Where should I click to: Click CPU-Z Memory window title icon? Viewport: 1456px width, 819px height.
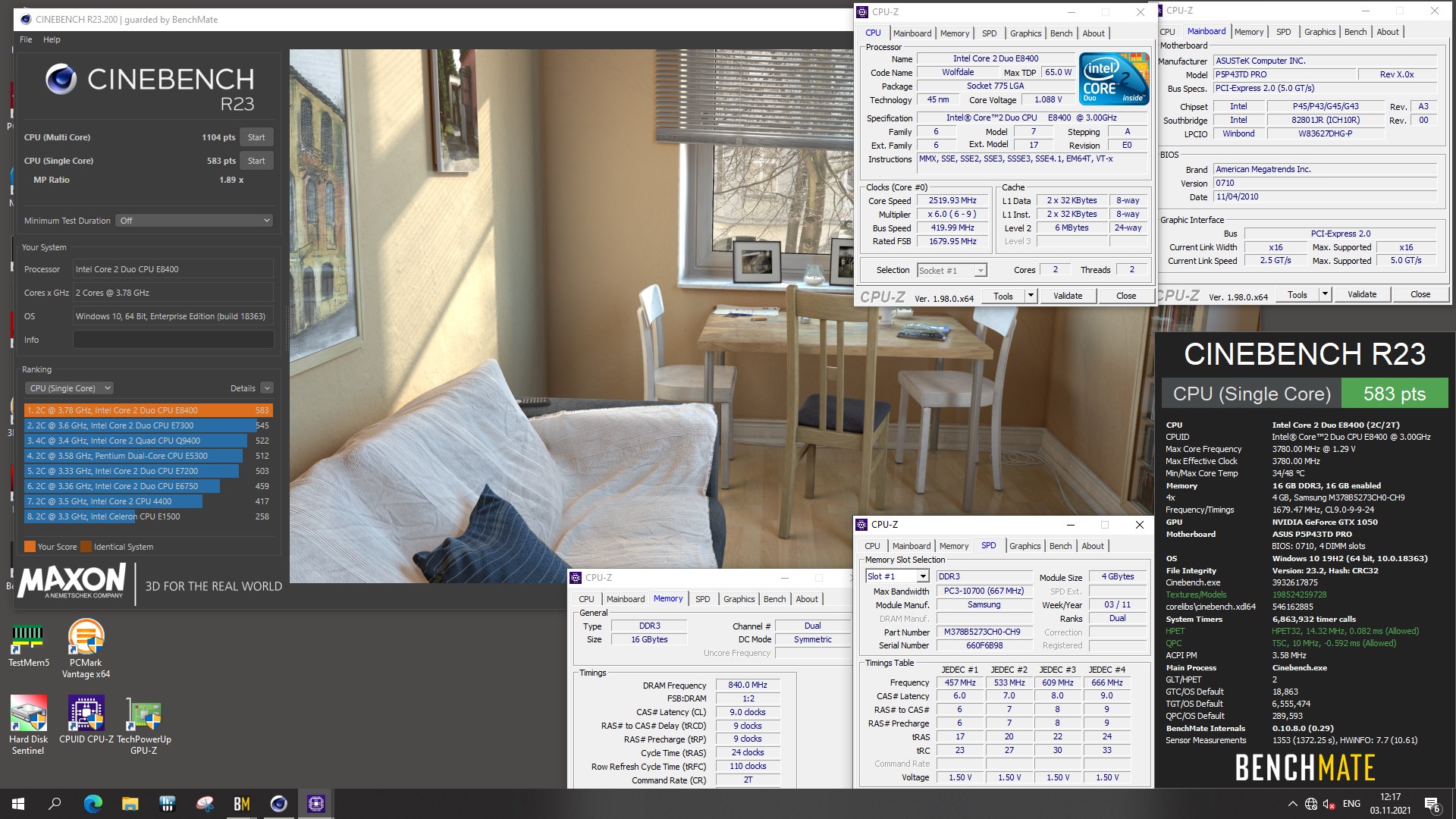[576, 578]
